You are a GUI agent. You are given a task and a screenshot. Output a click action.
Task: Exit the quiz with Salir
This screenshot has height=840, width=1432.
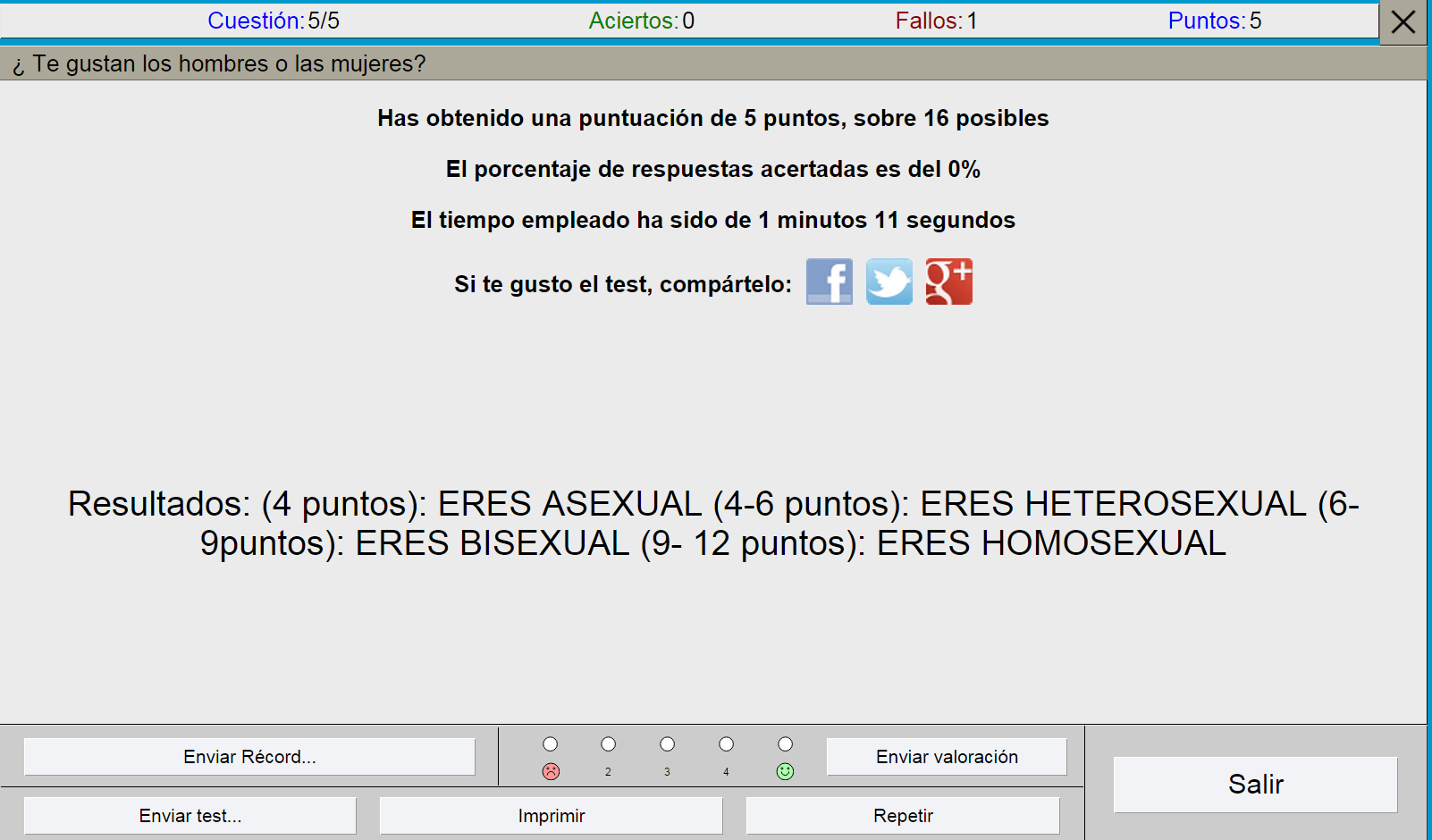click(1255, 785)
